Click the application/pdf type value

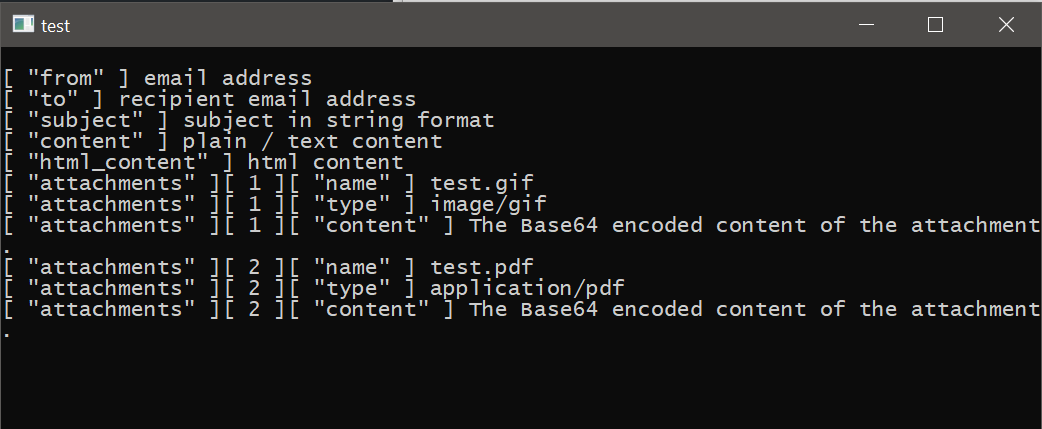pos(527,288)
